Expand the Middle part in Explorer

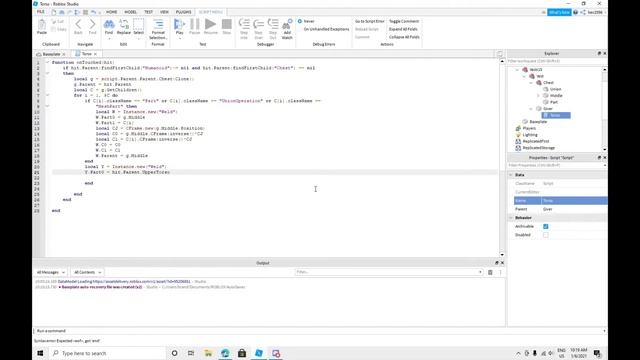[x=538, y=96]
